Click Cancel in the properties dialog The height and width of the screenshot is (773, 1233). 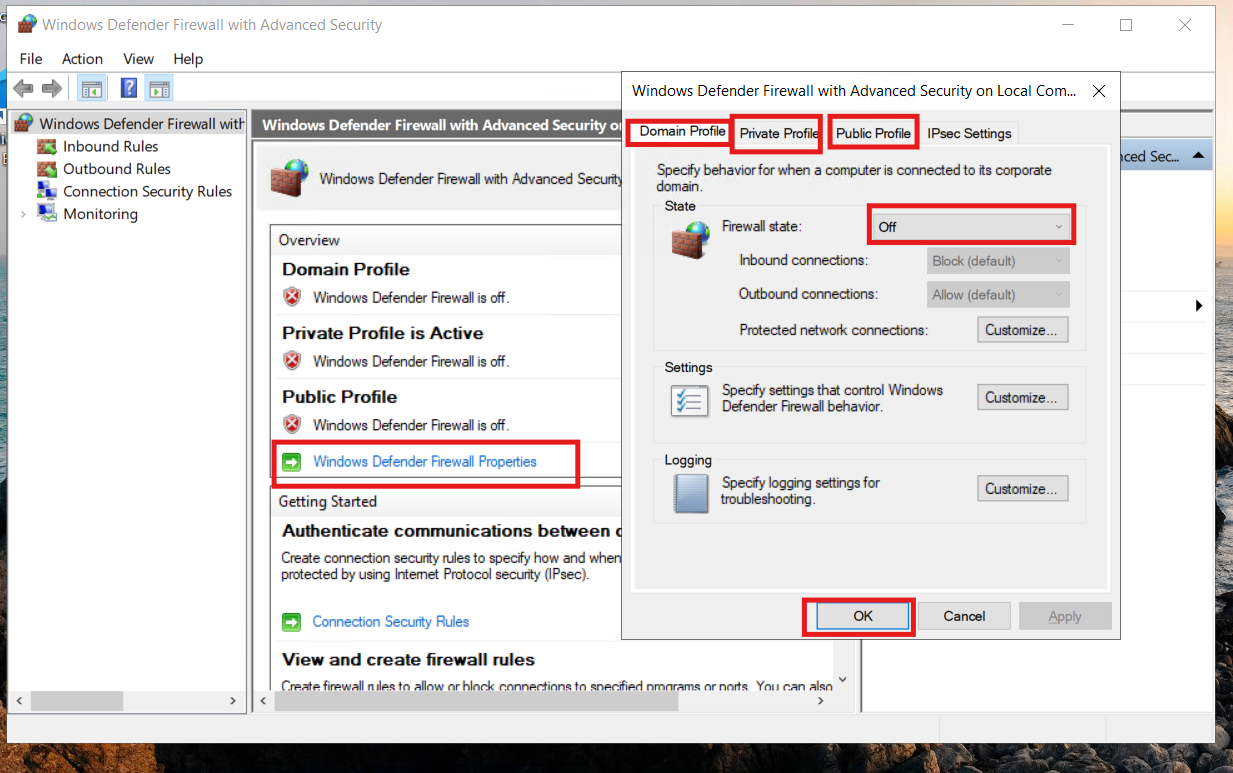point(964,616)
